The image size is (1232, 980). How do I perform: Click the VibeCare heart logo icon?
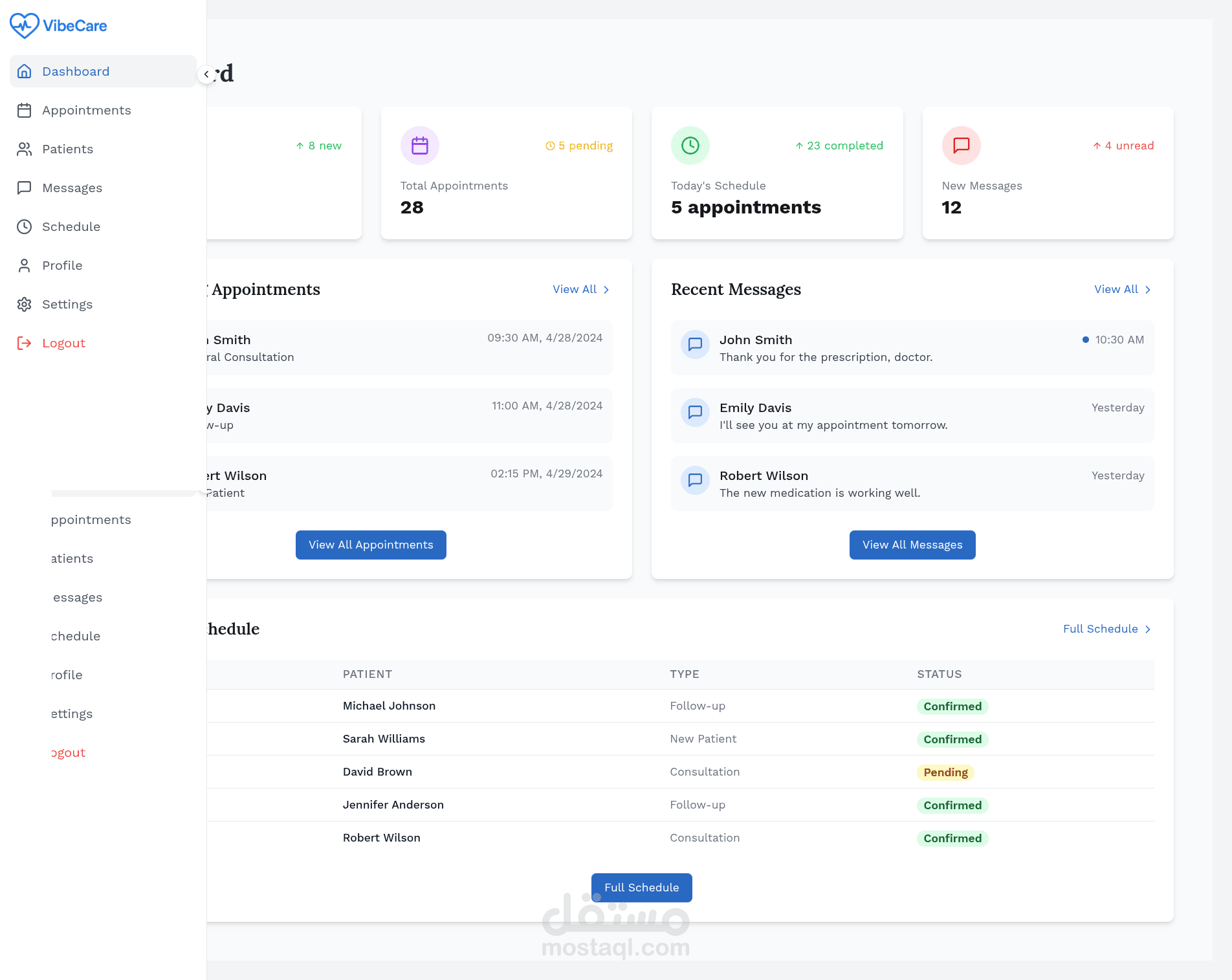(25, 26)
